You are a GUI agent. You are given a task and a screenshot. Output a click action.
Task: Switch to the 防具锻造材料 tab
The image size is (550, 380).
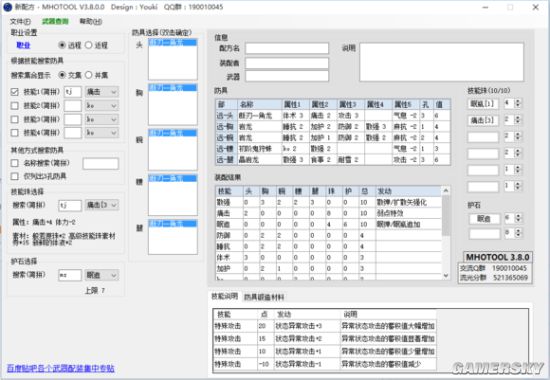264,297
